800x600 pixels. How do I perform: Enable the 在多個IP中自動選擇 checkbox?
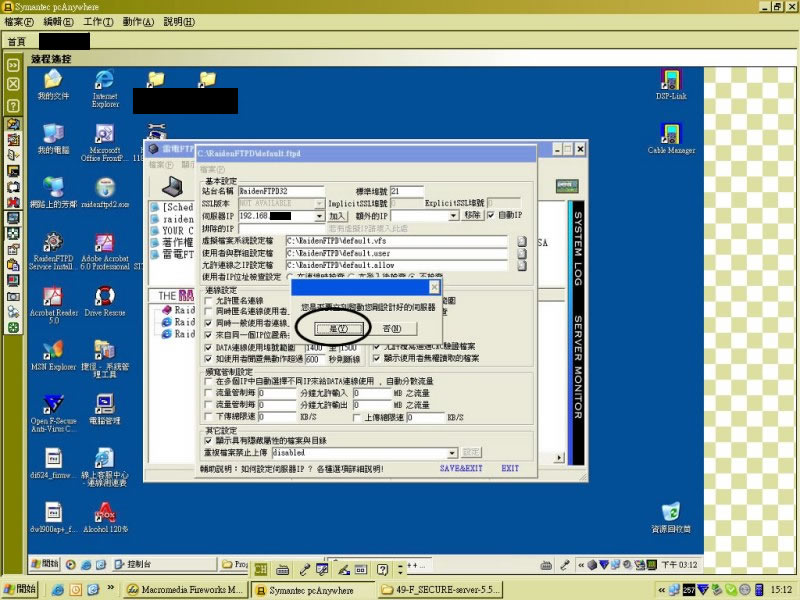(x=208, y=381)
